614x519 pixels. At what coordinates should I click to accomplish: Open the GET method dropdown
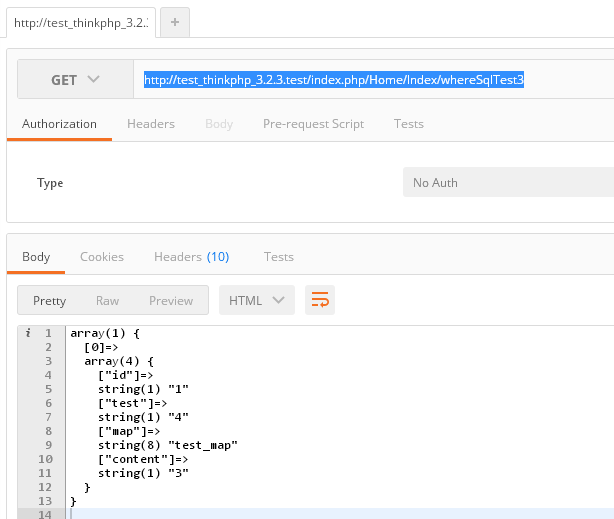(75, 80)
